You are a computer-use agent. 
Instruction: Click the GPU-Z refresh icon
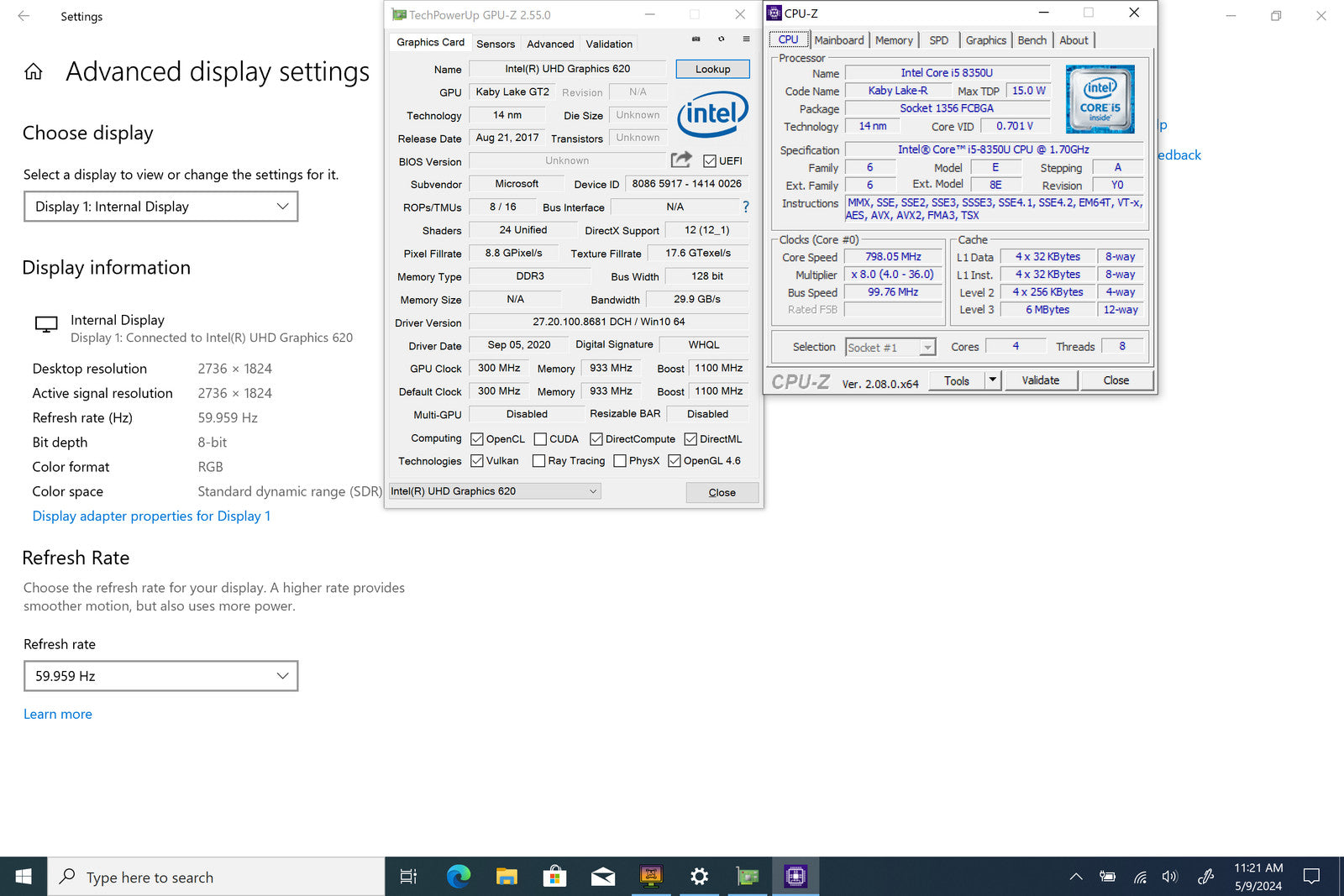click(721, 39)
